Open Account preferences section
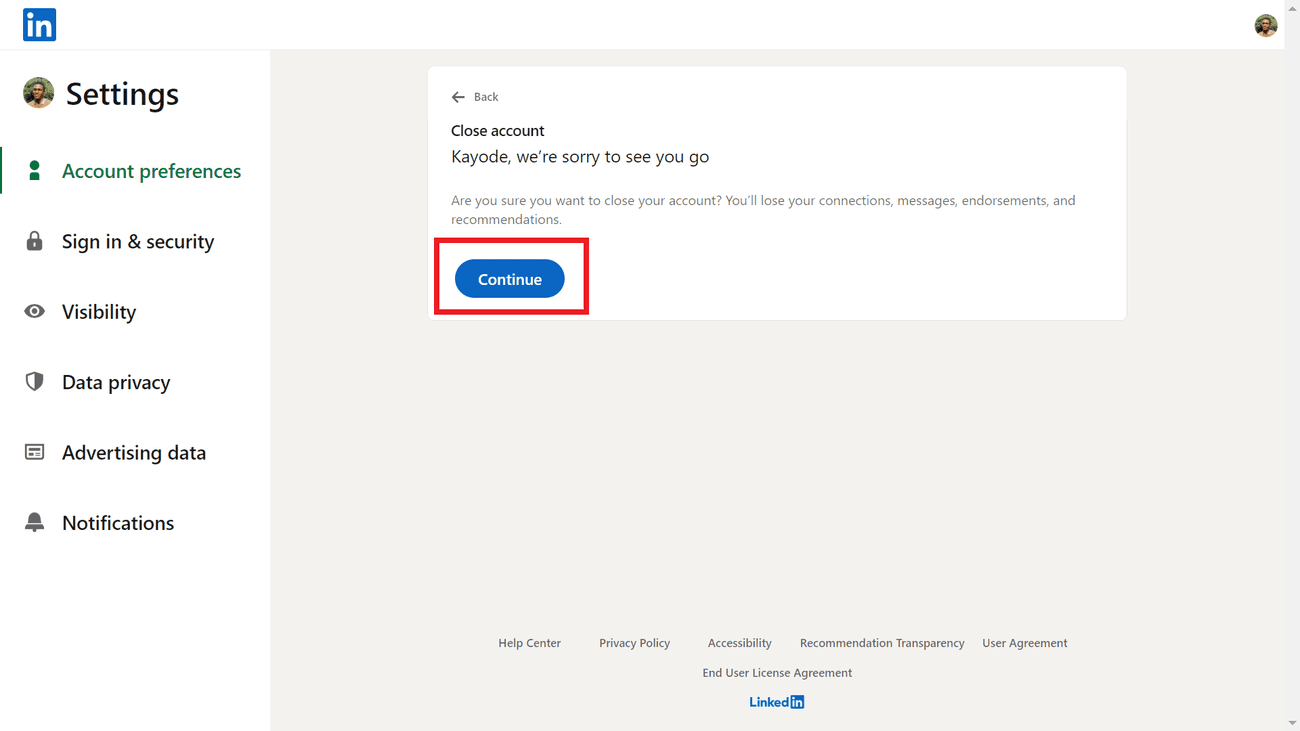Viewport: 1300px width, 731px height. coord(151,171)
